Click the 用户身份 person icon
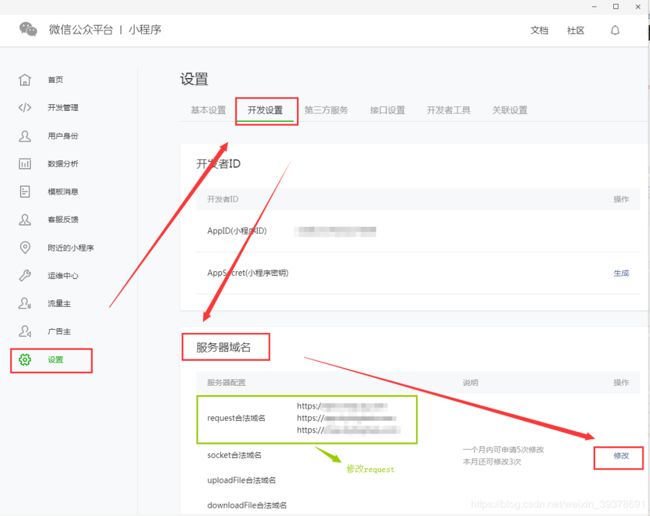 (x=25, y=136)
